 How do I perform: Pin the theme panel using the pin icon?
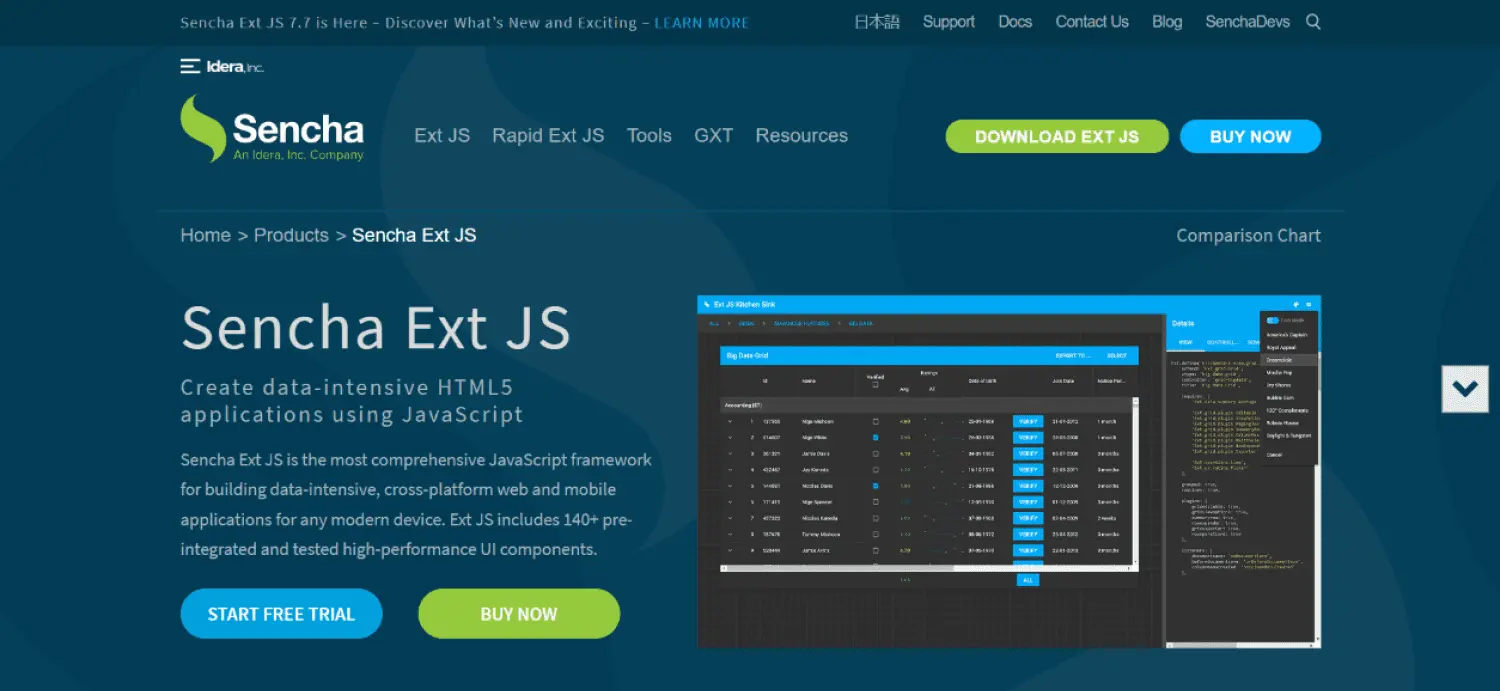(1296, 305)
